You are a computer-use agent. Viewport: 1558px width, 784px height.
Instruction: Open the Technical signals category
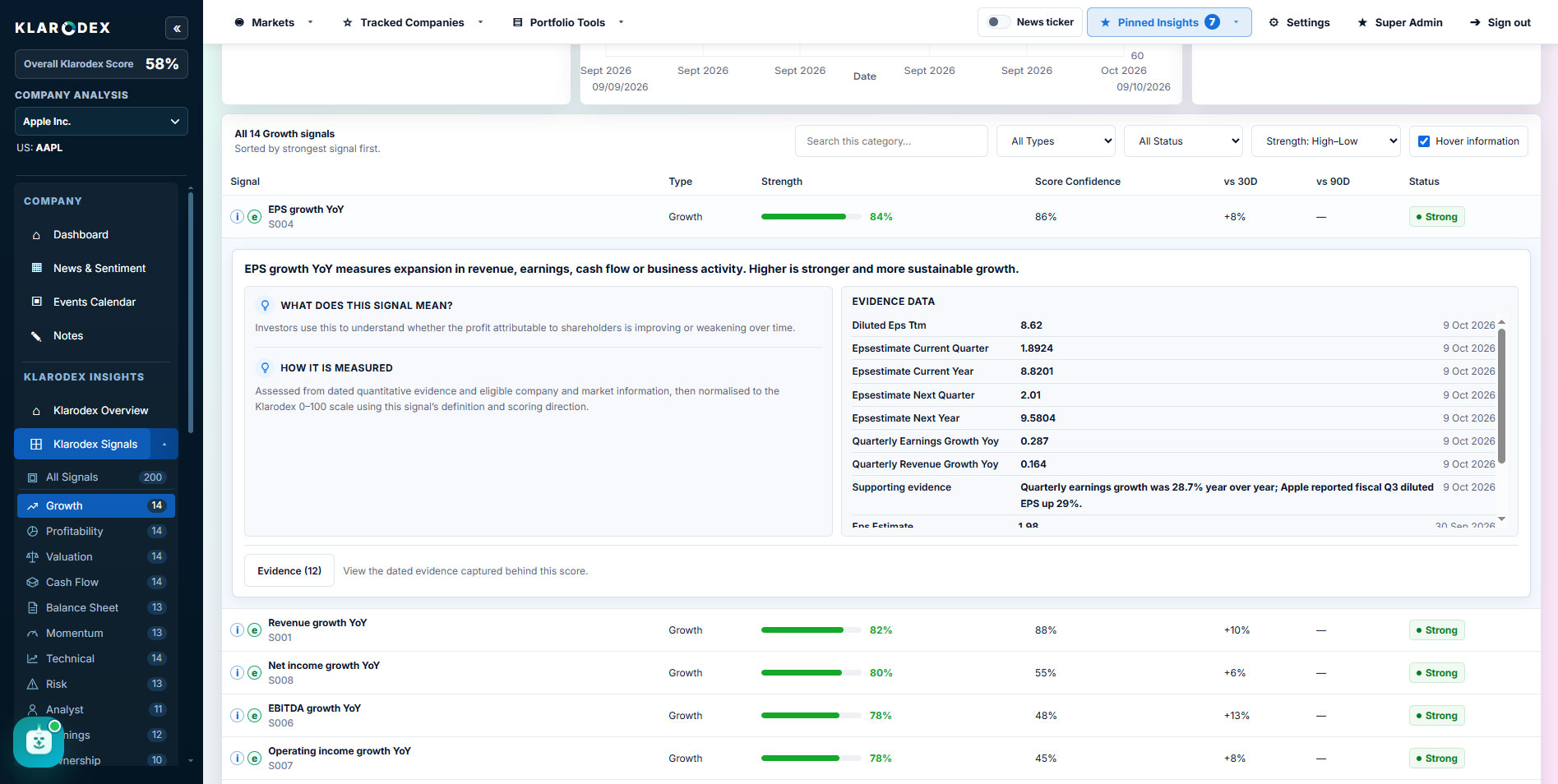click(x=96, y=659)
